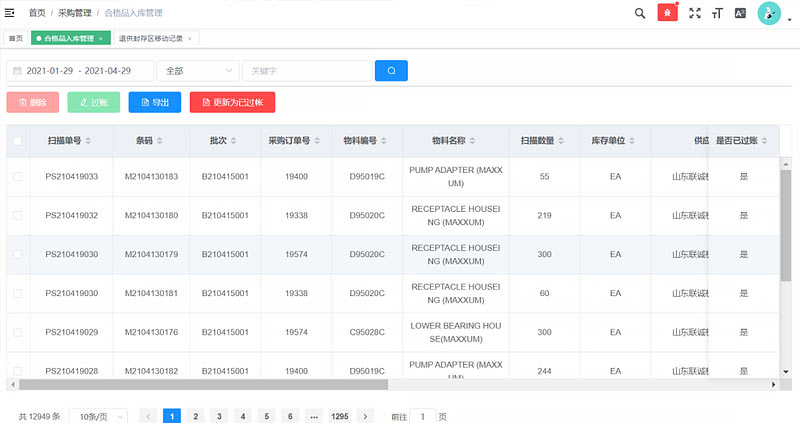Open the search magnifier in top bar

click(640, 13)
